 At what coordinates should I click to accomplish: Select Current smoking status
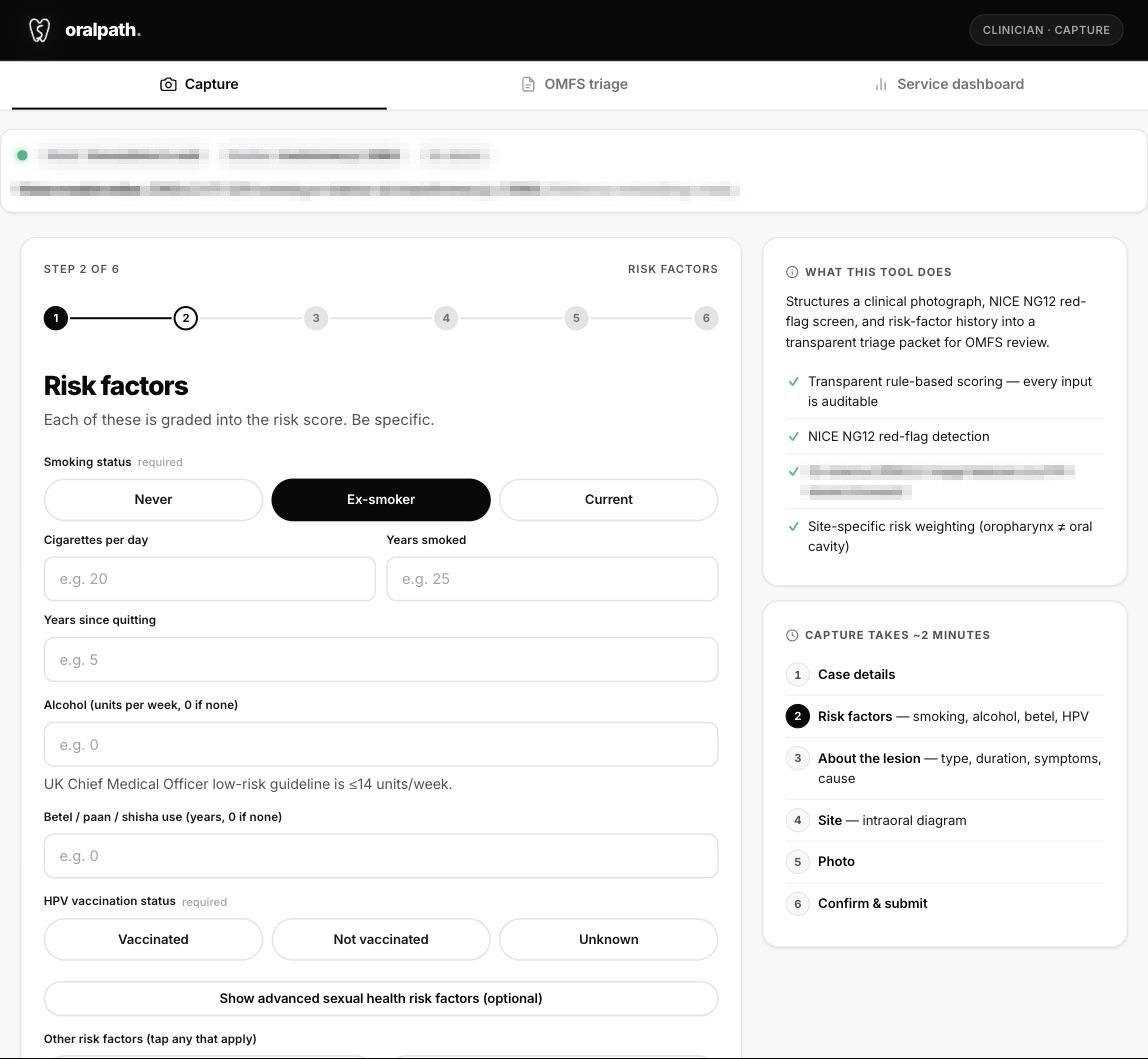click(608, 499)
